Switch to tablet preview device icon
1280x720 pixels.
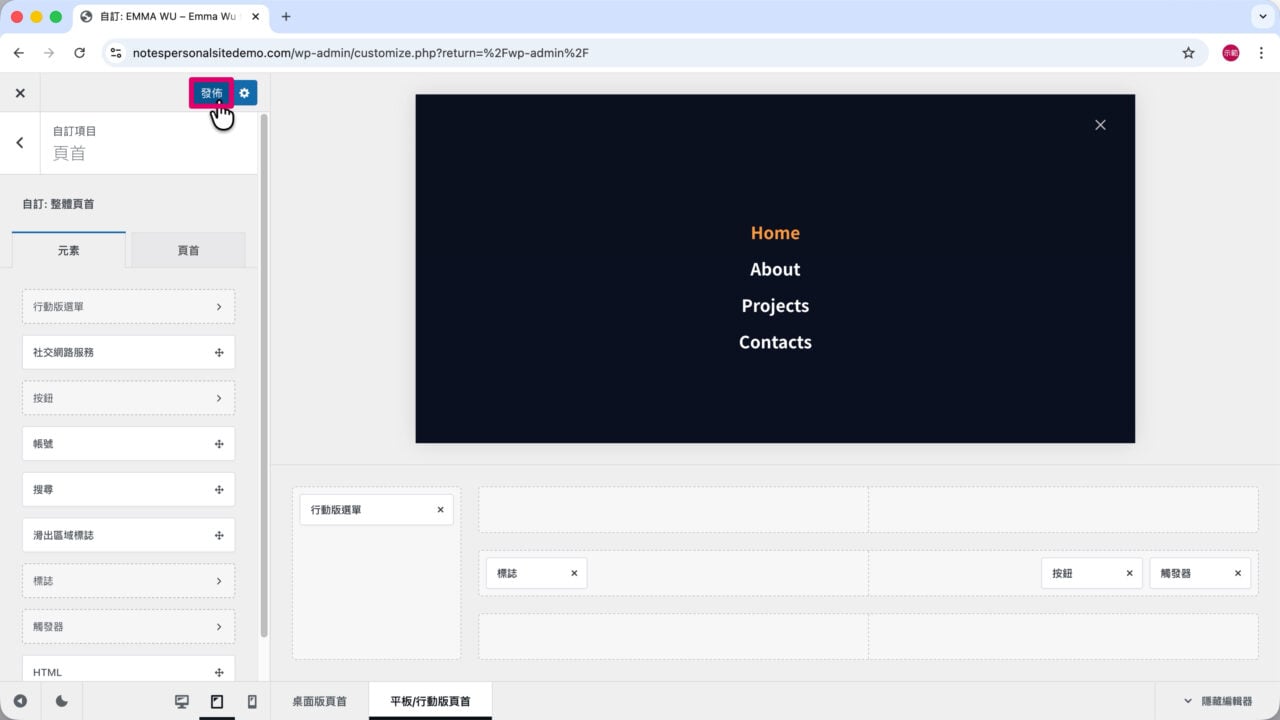[x=217, y=702]
